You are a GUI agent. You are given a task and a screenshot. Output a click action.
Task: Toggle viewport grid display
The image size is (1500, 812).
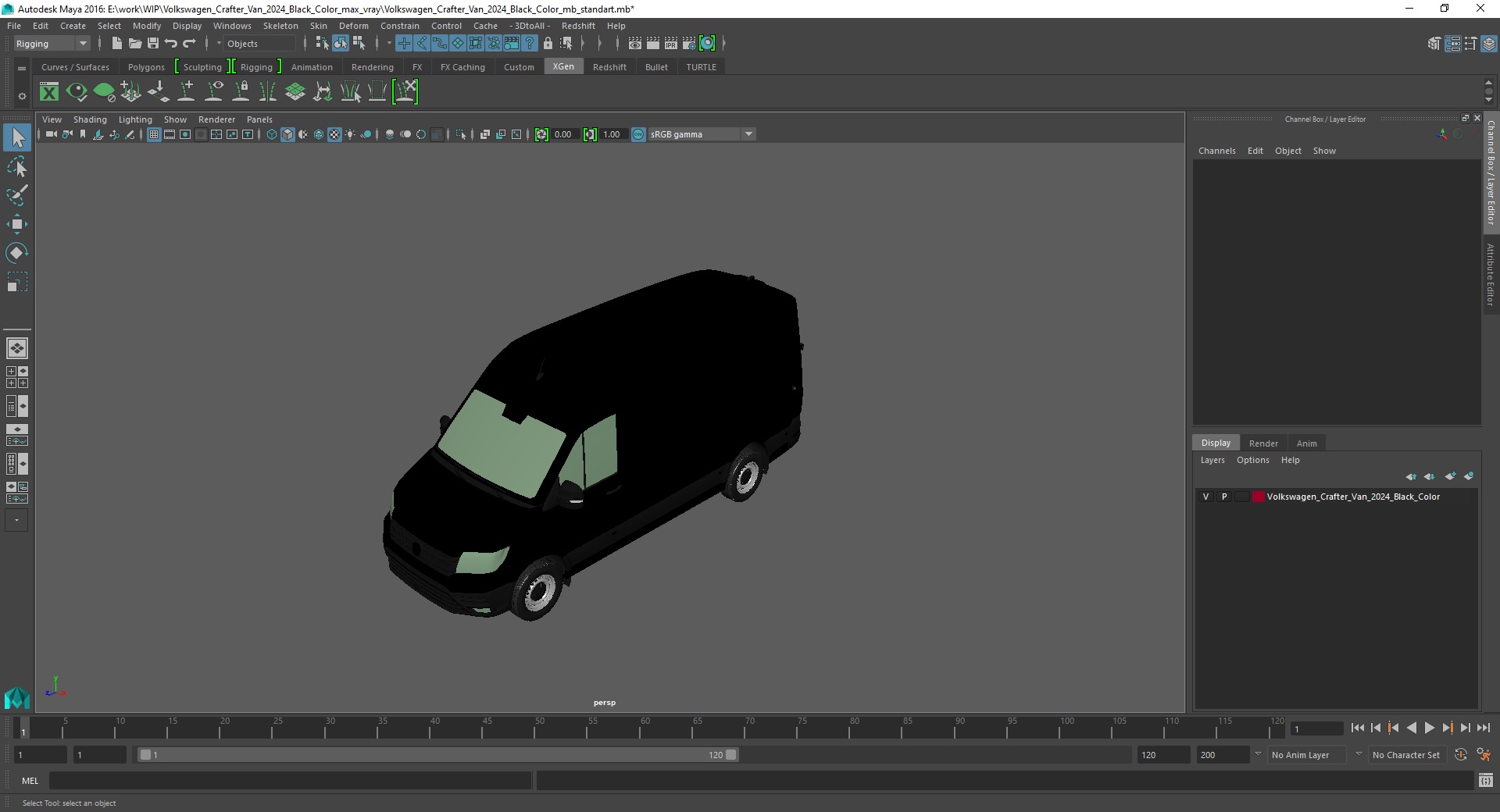point(154,134)
